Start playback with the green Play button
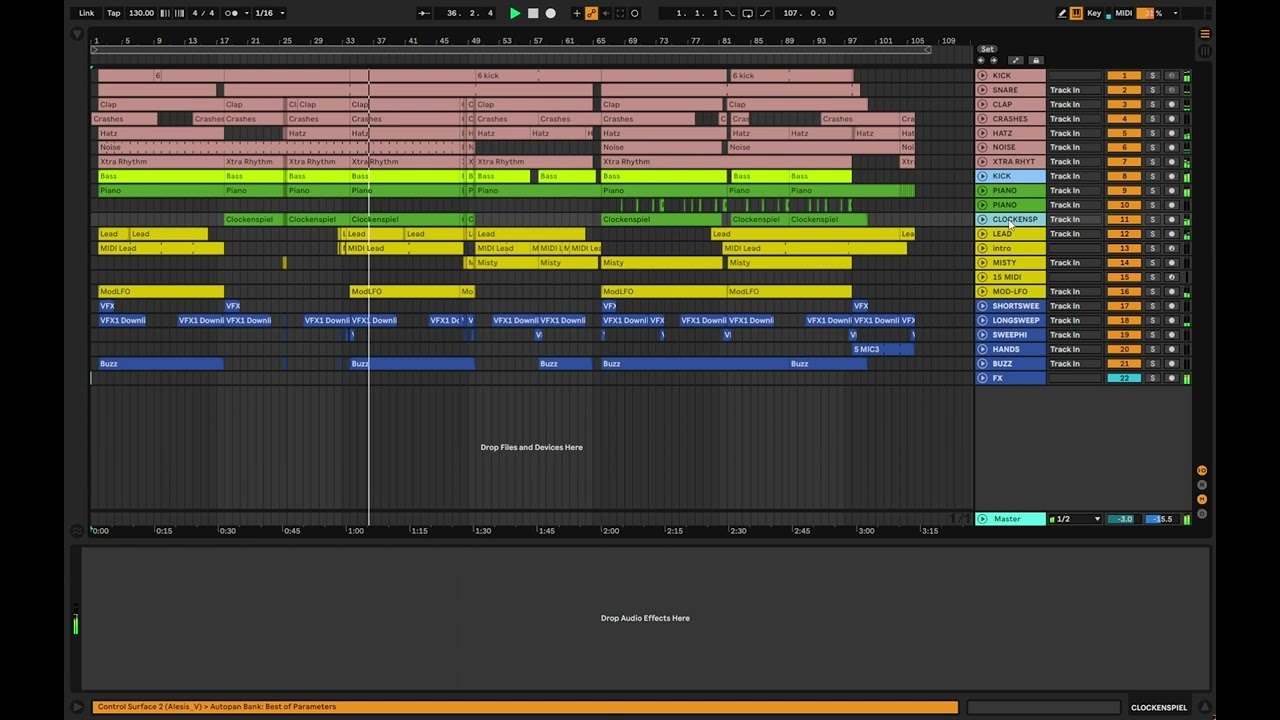 [515, 13]
